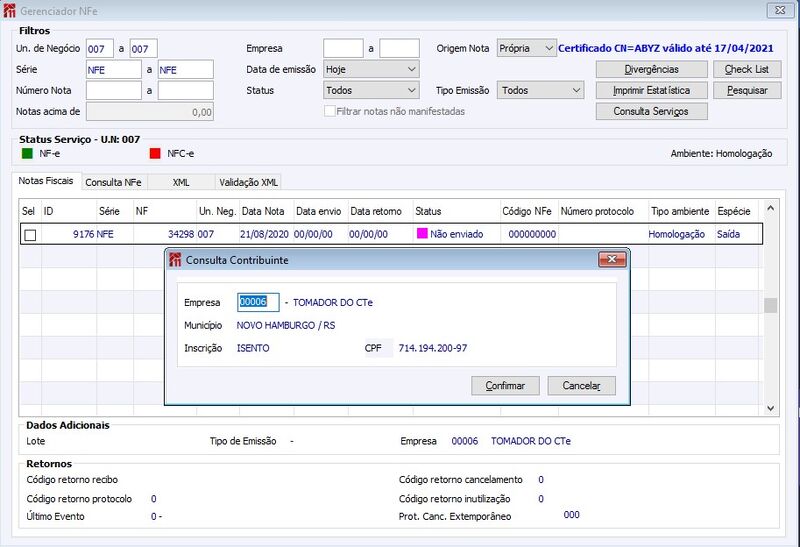This screenshot has height=547, width=800.
Task: Click the second Empresa filter field
Action: tap(399, 48)
